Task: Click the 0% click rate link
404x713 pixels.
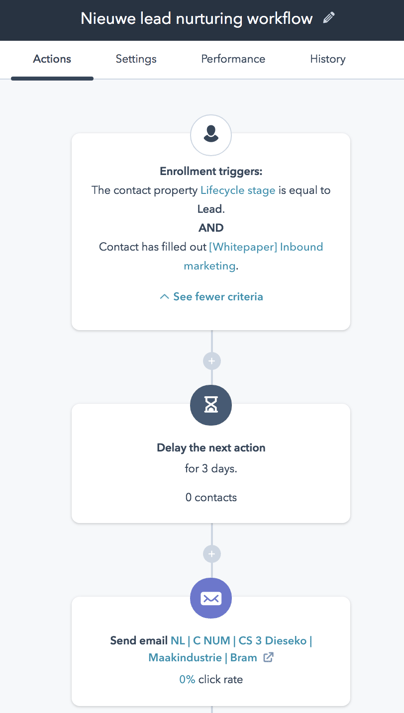Action: point(187,679)
